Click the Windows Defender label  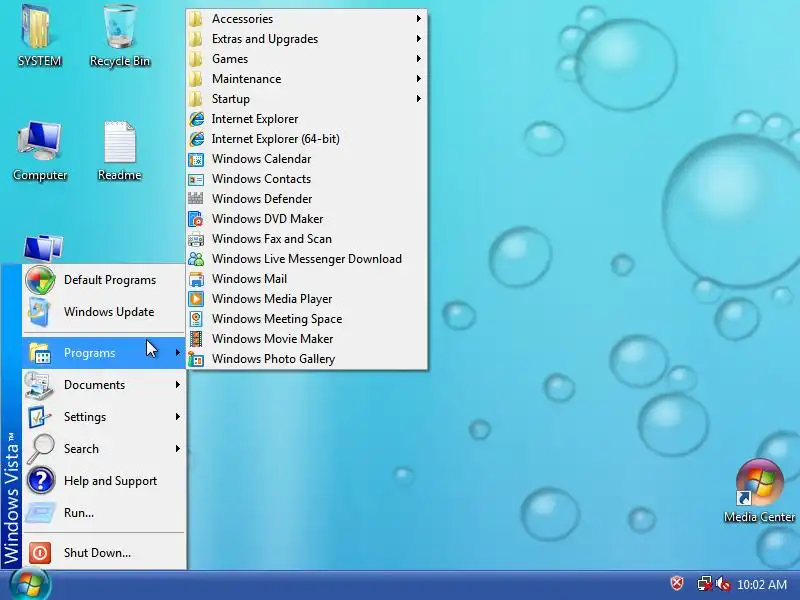coord(262,199)
